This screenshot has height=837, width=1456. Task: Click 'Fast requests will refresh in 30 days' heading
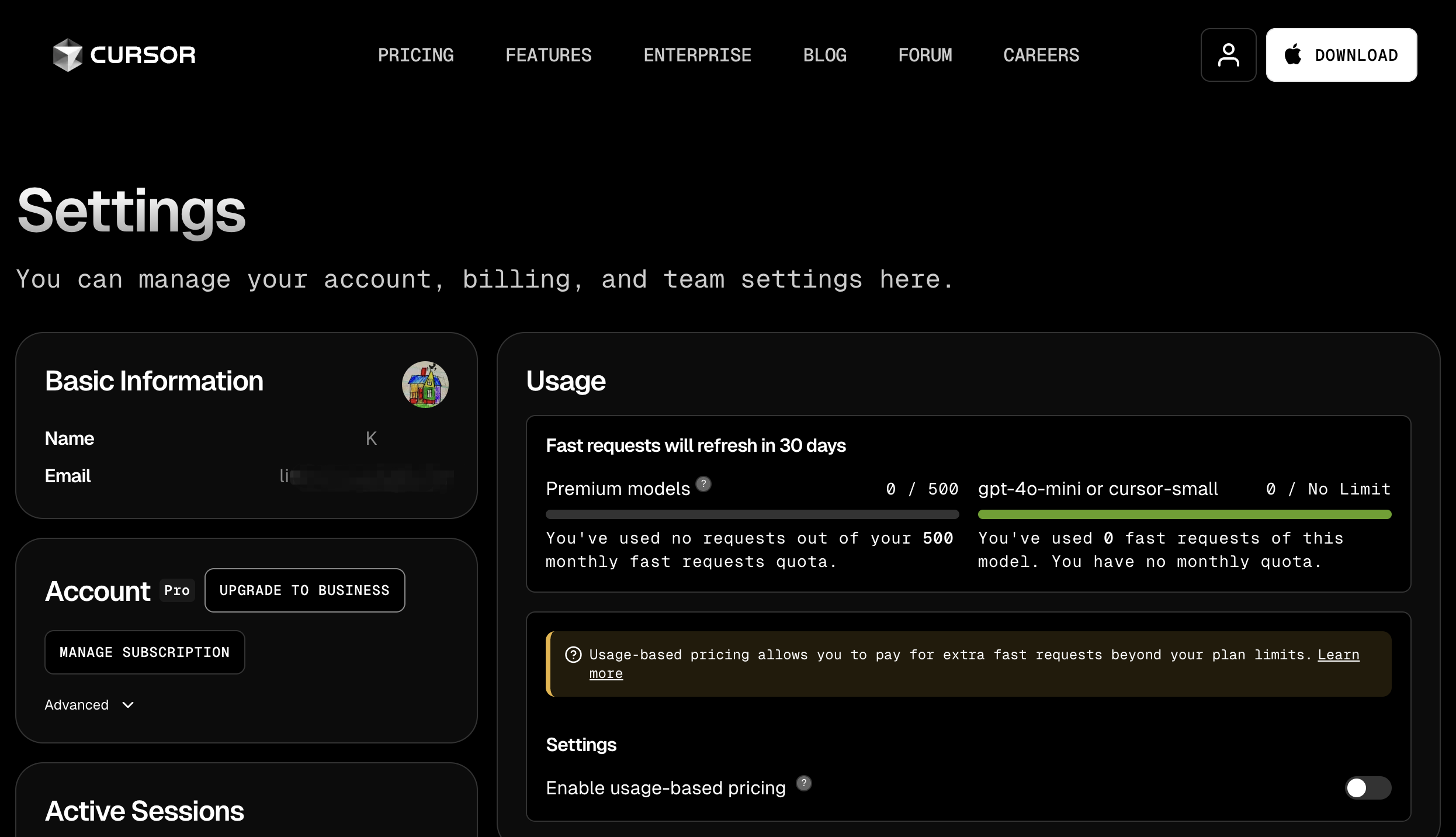695,445
